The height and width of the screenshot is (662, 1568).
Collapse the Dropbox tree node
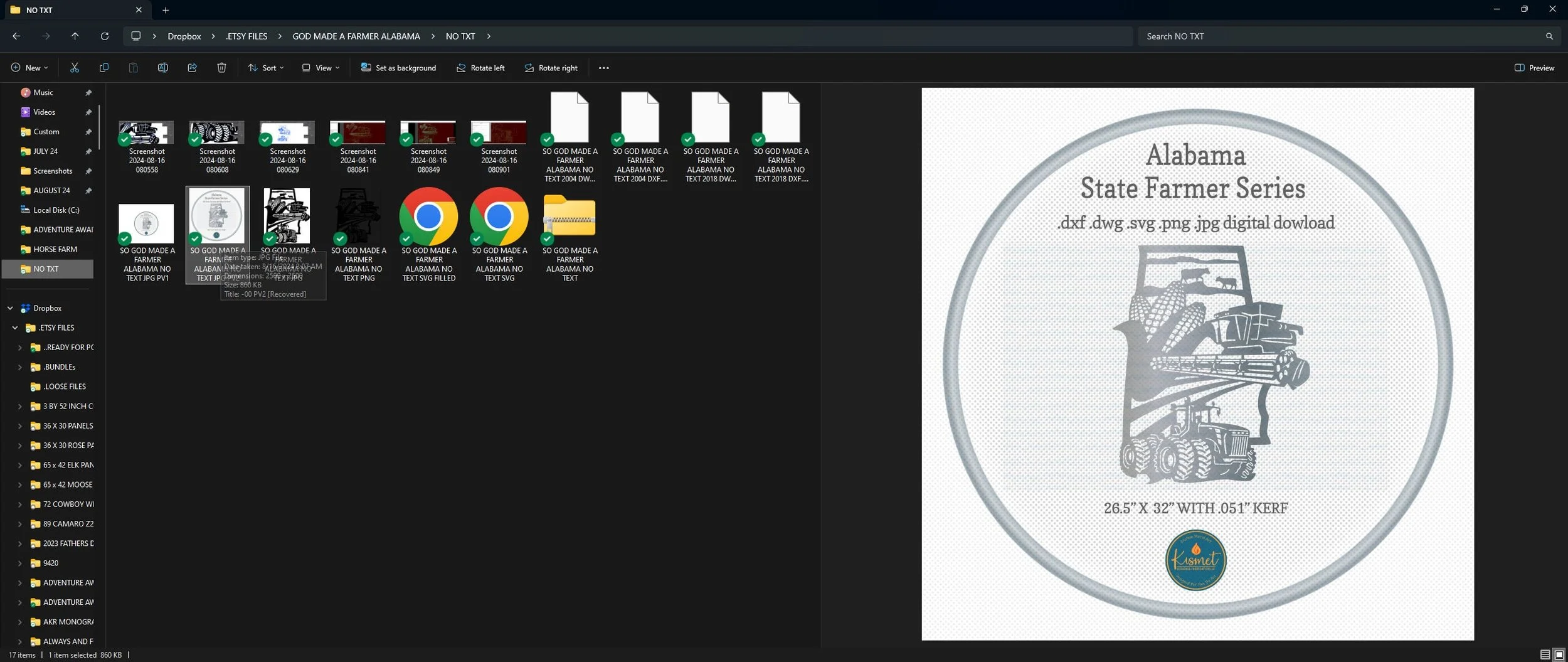10,308
